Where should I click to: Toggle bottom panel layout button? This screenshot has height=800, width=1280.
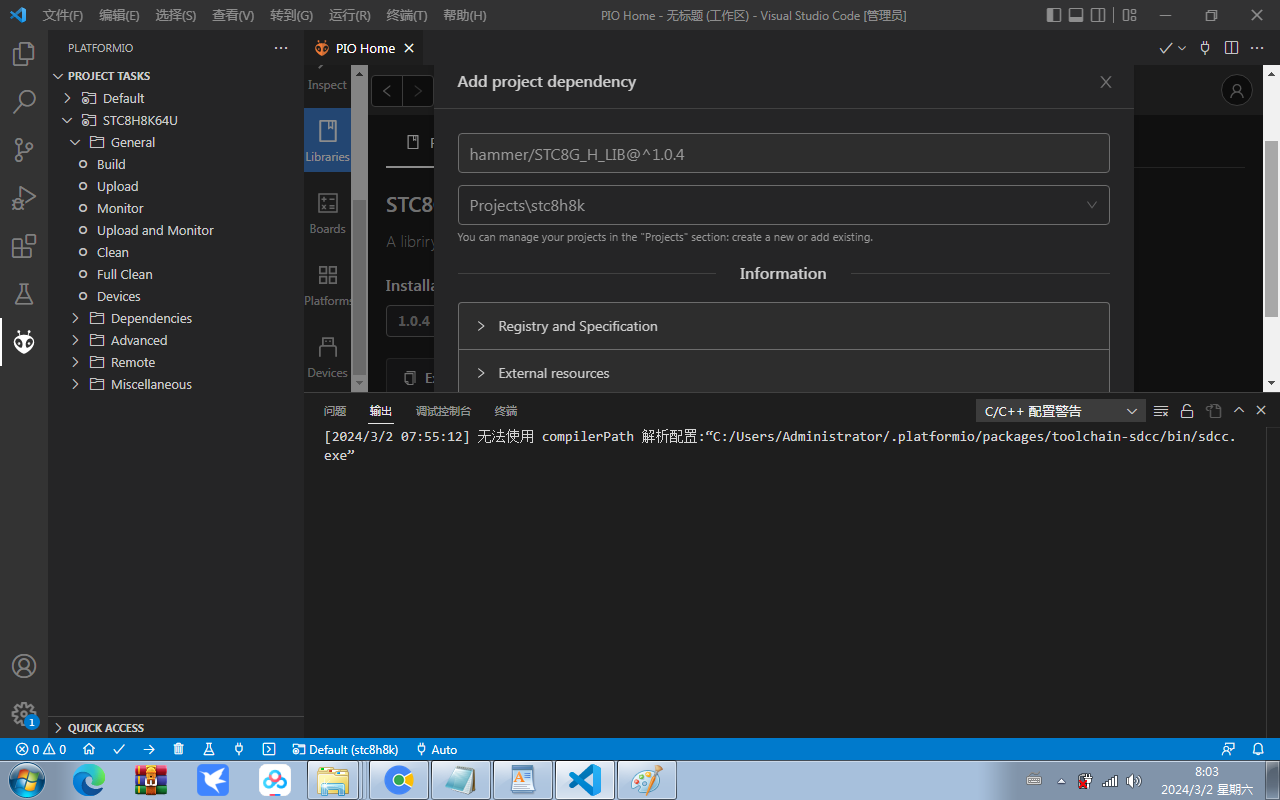point(1076,15)
